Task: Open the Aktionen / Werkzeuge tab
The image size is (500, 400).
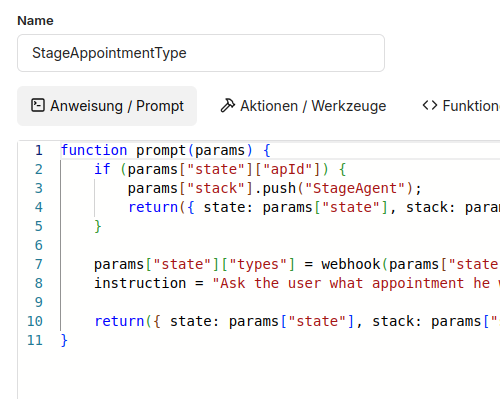Action: point(303,106)
